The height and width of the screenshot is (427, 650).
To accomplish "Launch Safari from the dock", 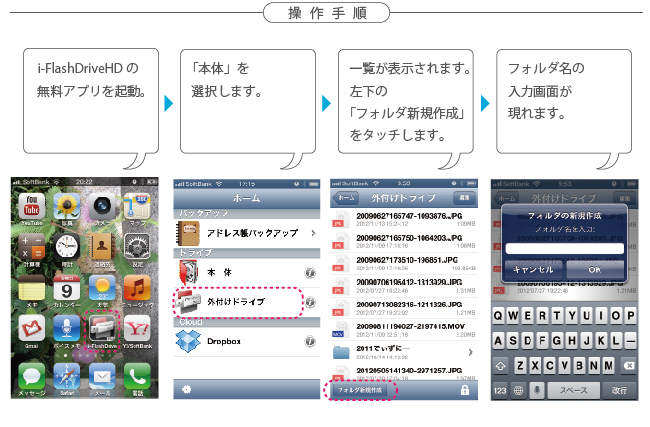I will point(66,376).
